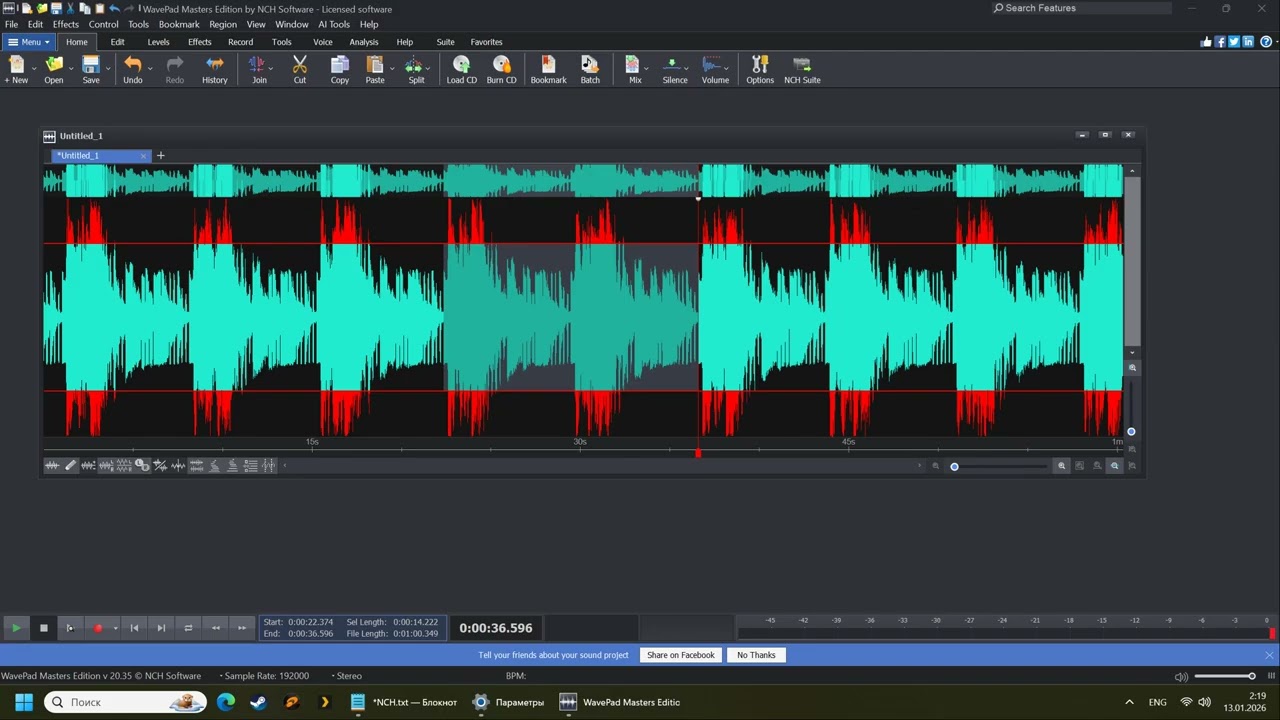Add a new file tab with plus

click(x=160, y=155)
